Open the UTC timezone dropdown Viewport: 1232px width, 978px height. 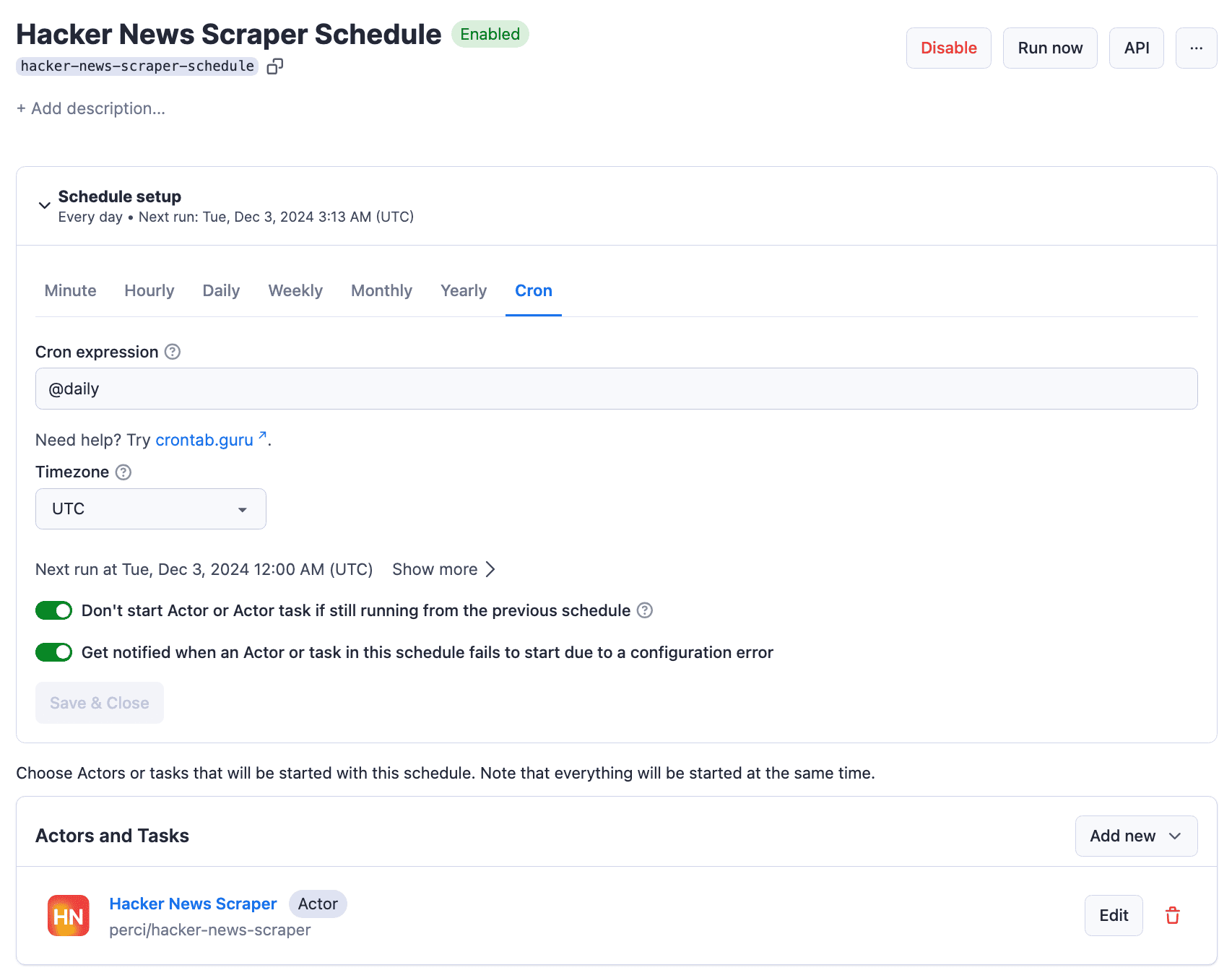click(x=150, y=509)
